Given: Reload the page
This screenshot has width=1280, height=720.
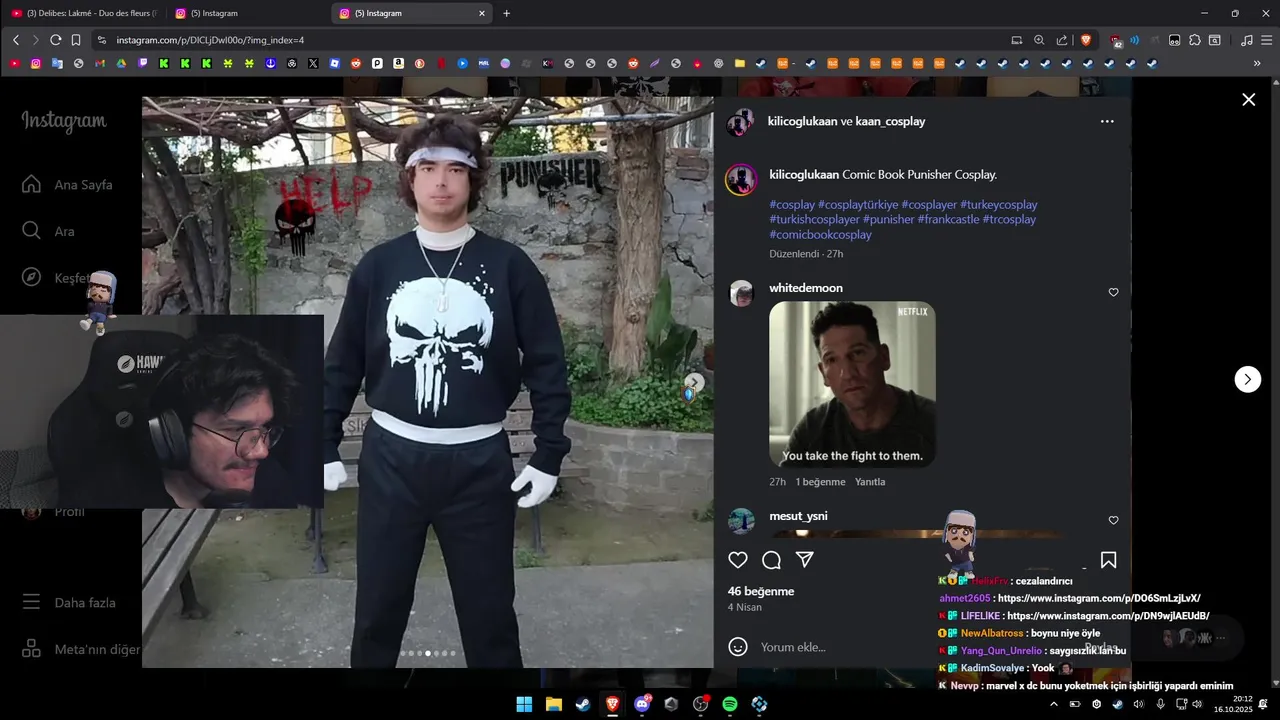Looking at the screenshot, I should [56, 40].
